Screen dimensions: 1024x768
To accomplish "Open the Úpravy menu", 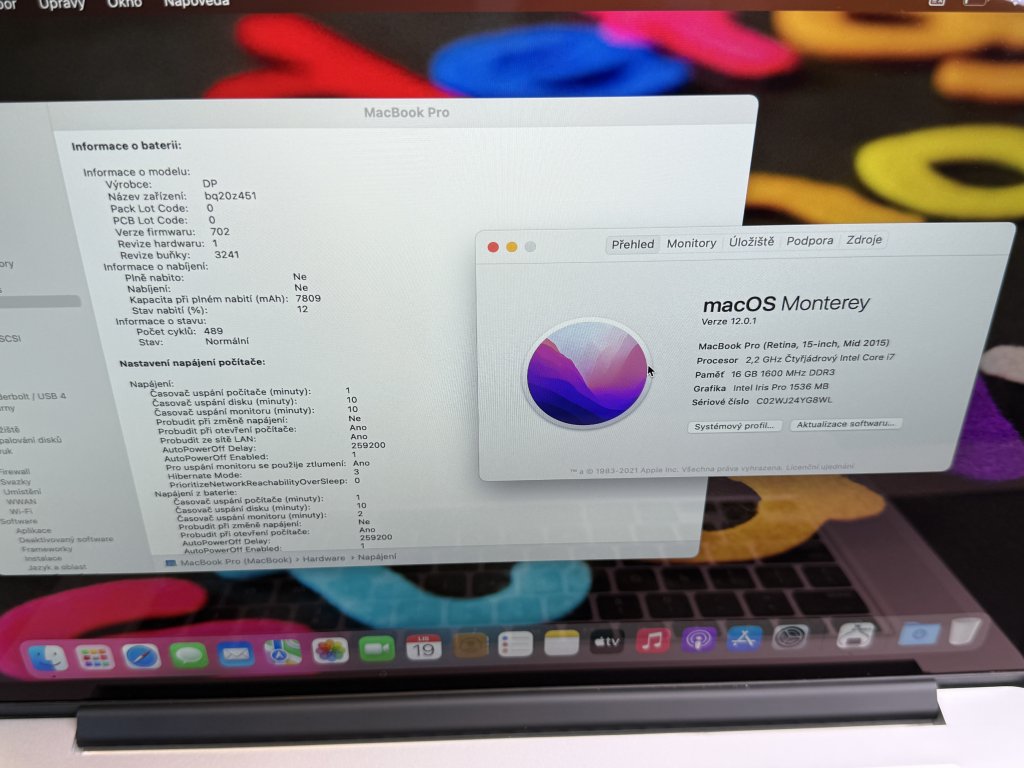I will (x=62, y=4).
